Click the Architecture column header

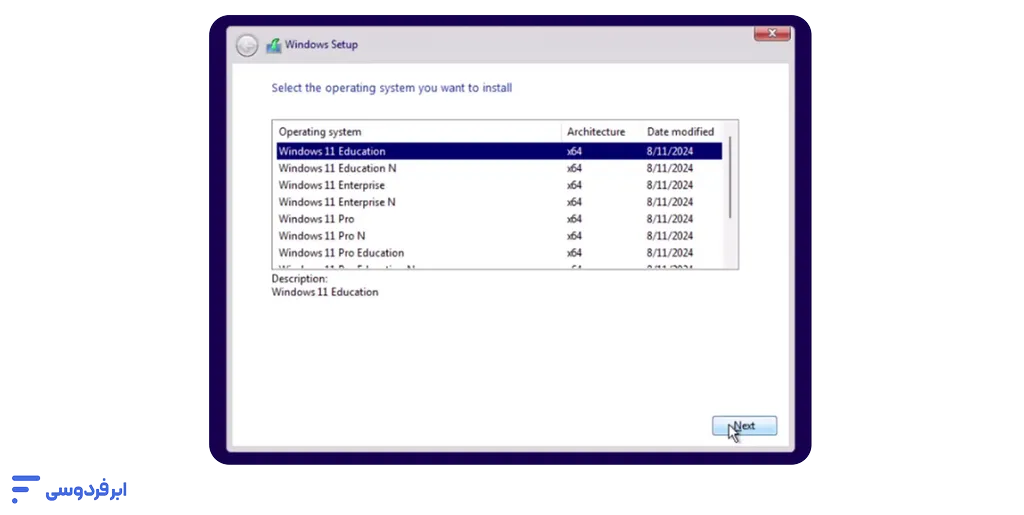601,132
